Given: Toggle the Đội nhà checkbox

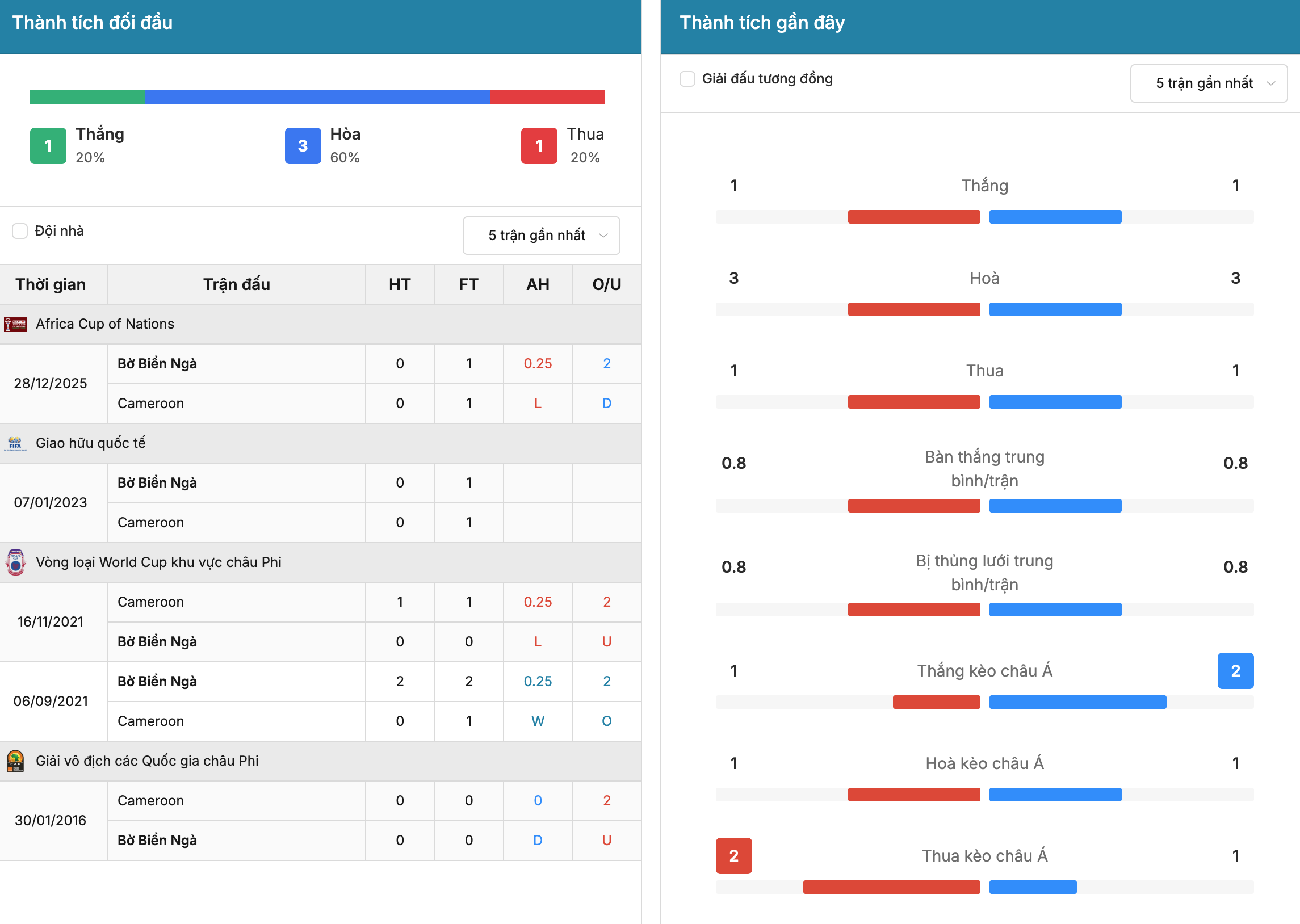Looking at the screenshot, I should pyautogui.click(x=20, y=231).
